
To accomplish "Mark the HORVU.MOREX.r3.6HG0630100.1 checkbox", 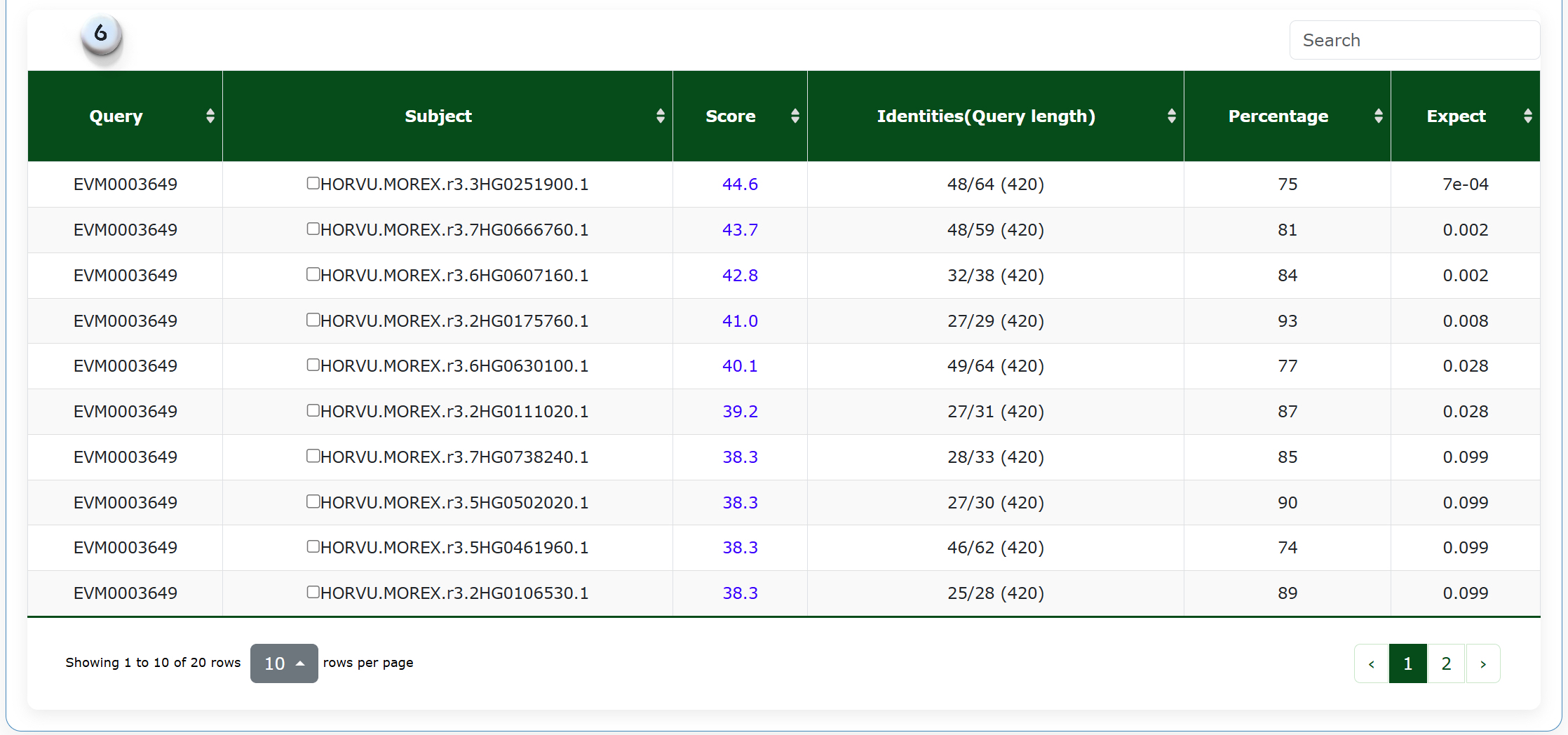I will coord(313,365).
